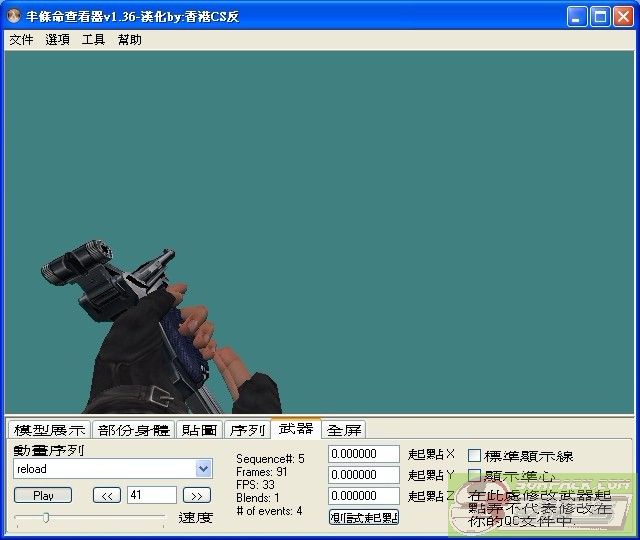Click the animation speed slider handle

point(45,517)
